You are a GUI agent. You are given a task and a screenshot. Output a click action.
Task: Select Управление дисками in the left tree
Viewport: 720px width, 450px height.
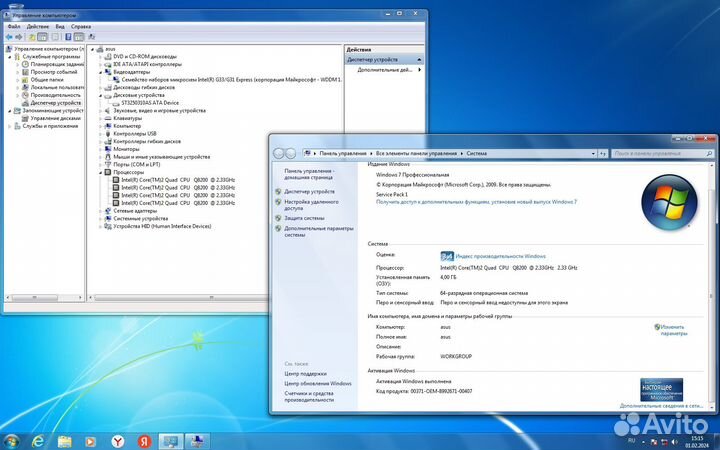click(x=55, y=117)
